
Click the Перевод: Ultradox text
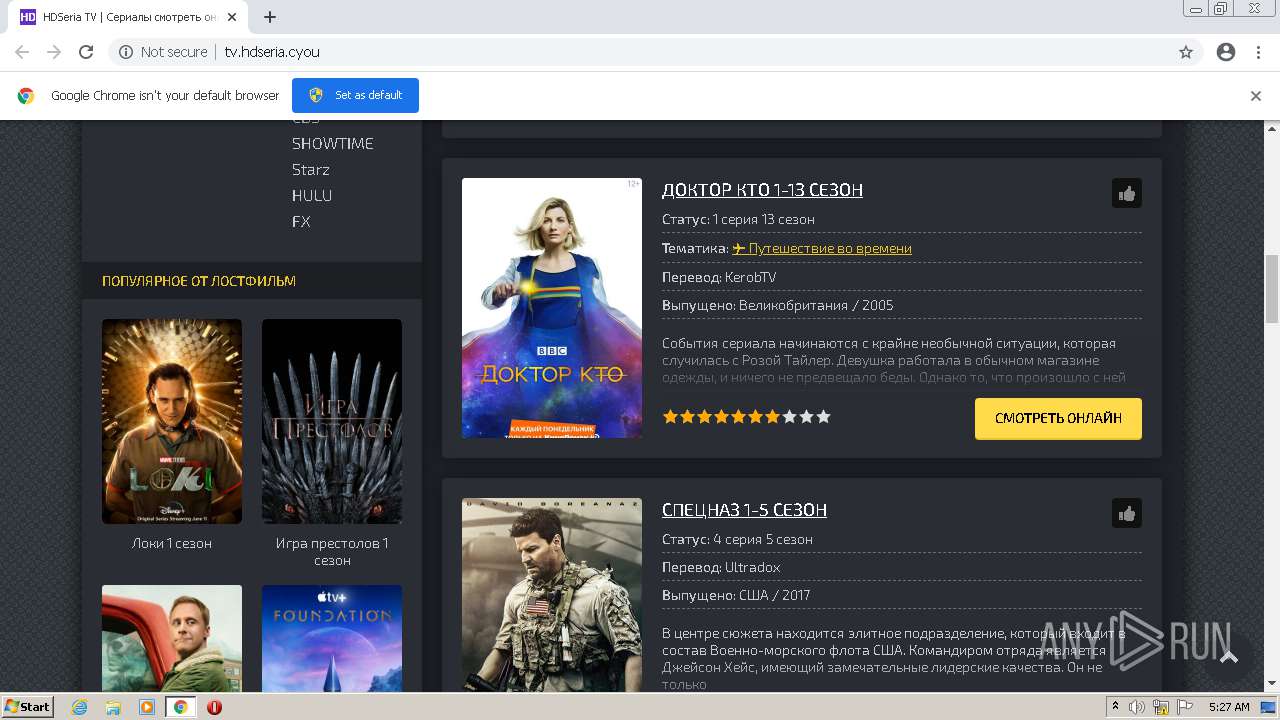click(721, 567)
